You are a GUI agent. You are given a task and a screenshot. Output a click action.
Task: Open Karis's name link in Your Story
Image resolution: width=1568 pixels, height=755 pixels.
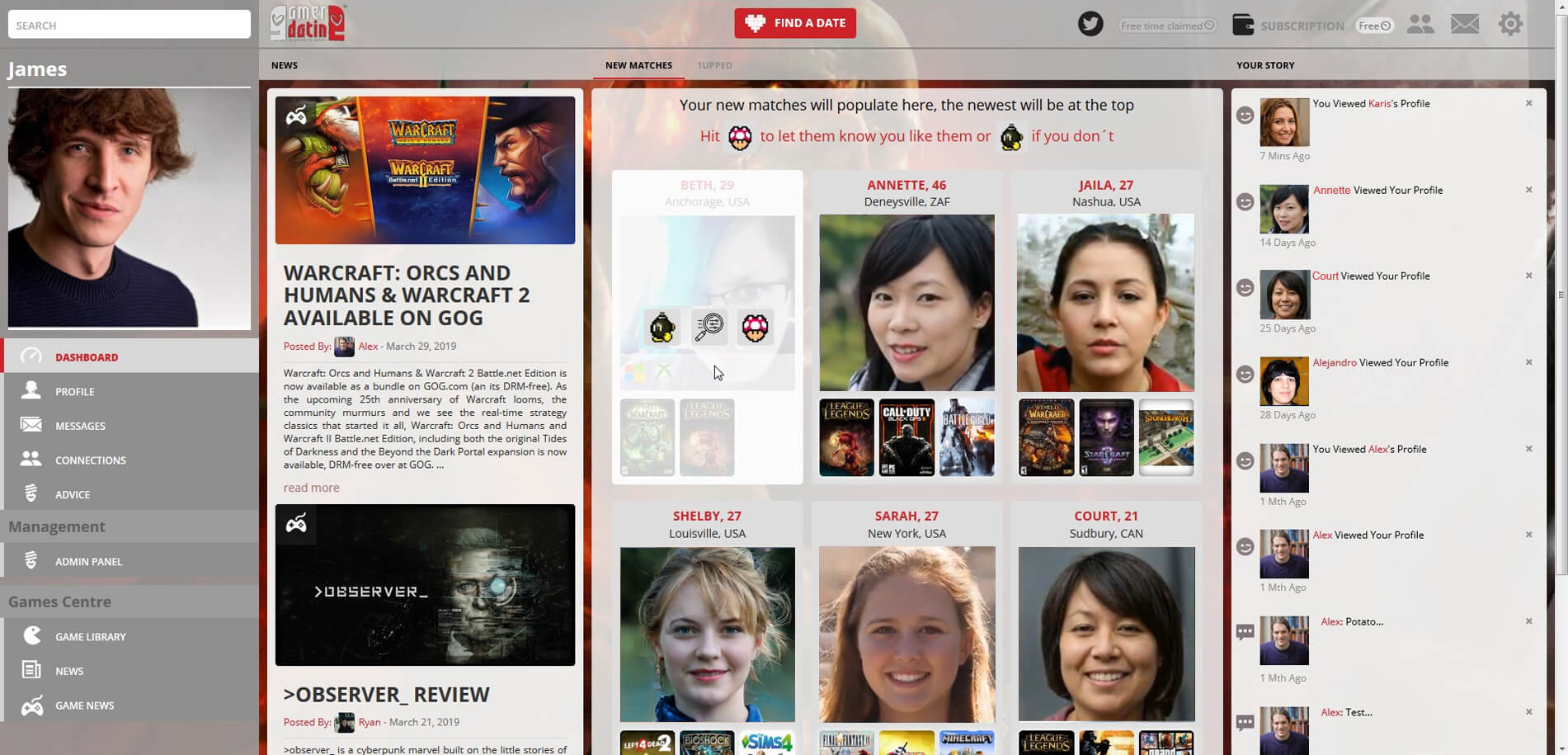[x=1379, y=103]
